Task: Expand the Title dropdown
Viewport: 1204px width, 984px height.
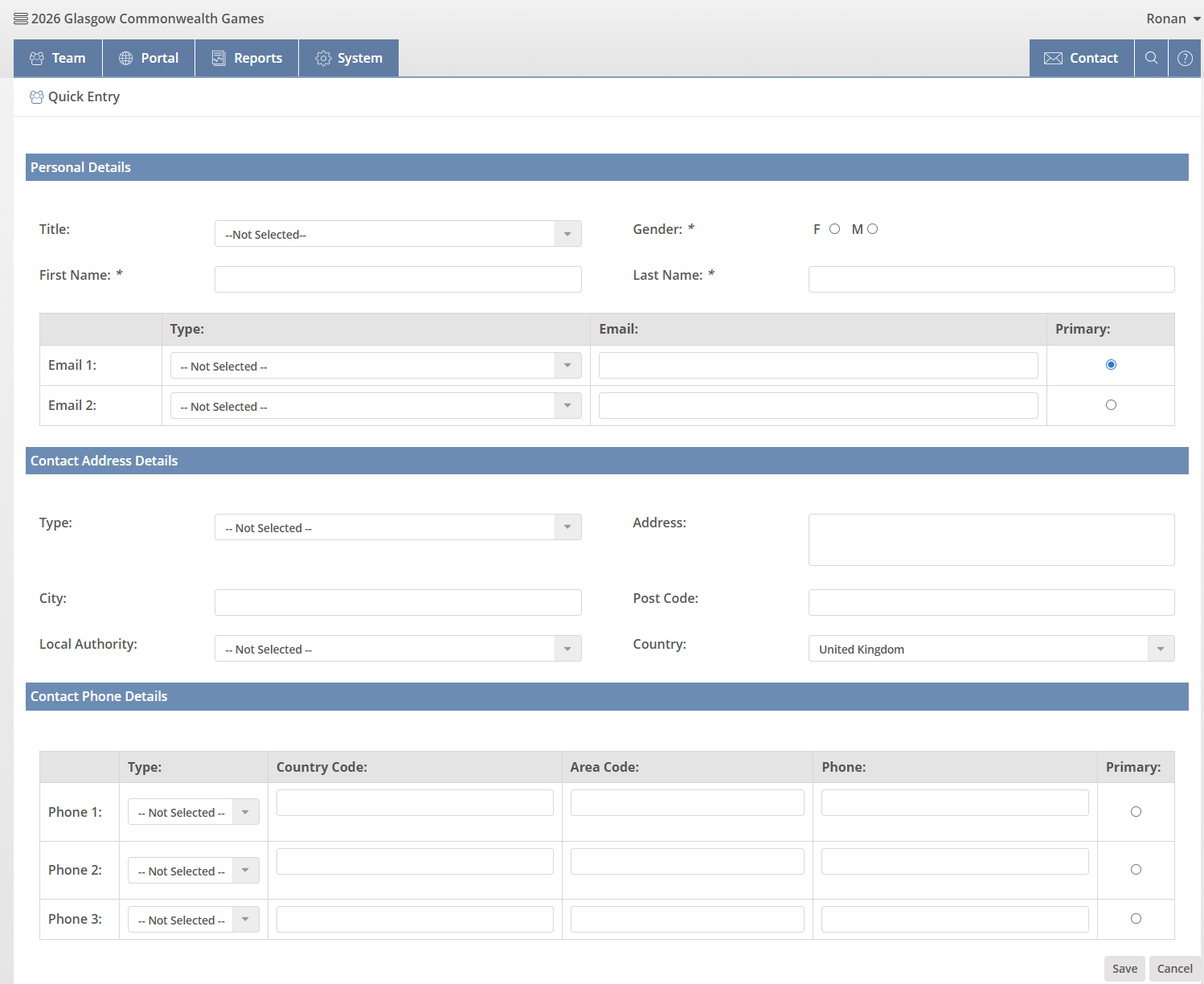Action: click(398, 234)
